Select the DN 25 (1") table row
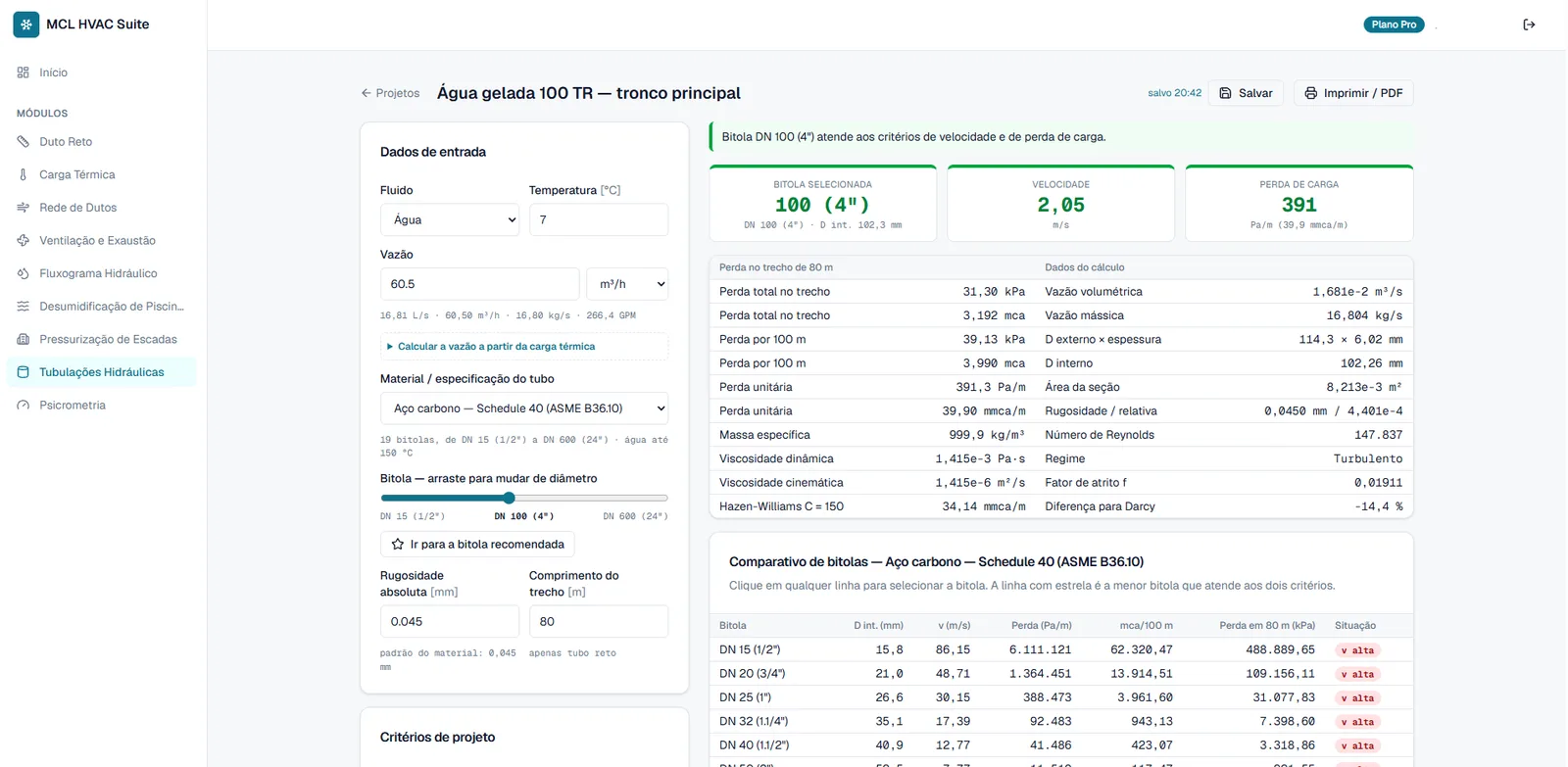 1061,697
